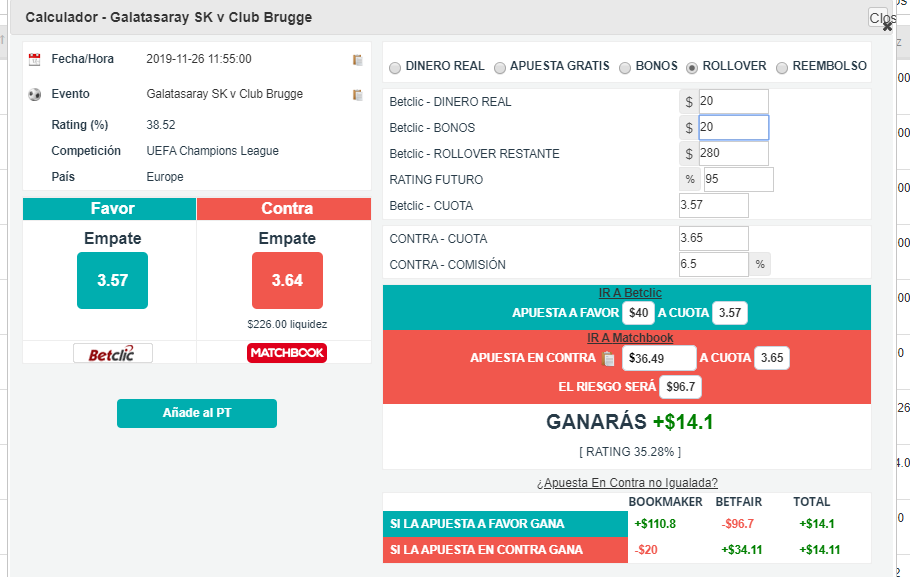This screenshot has height=577, width=910.
Task: Click the Betfair result +$34.11
Action: 742,550
